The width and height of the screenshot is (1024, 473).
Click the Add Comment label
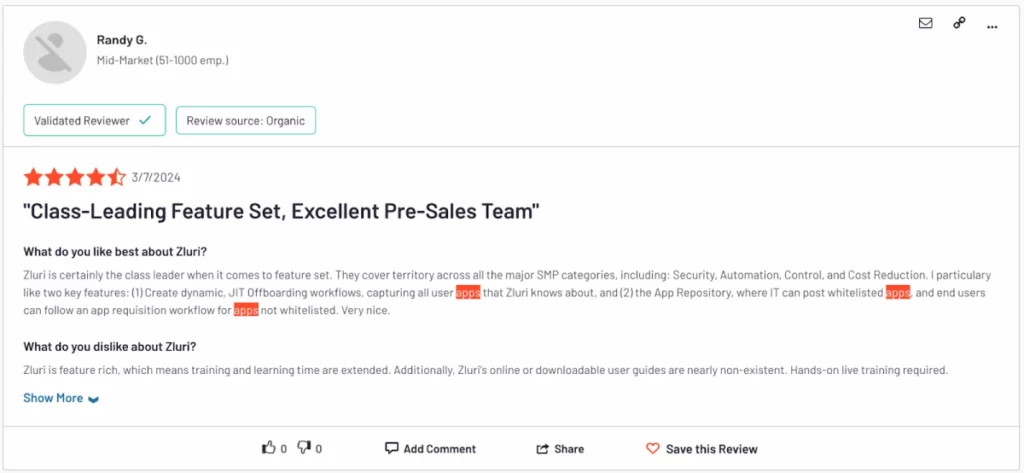pos(440,449)
